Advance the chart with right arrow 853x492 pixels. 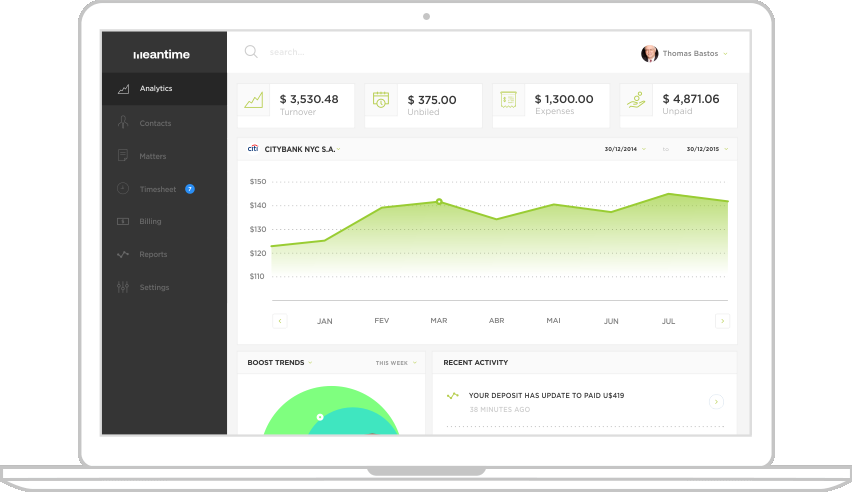pyautogui.click(x=722, y=321)
